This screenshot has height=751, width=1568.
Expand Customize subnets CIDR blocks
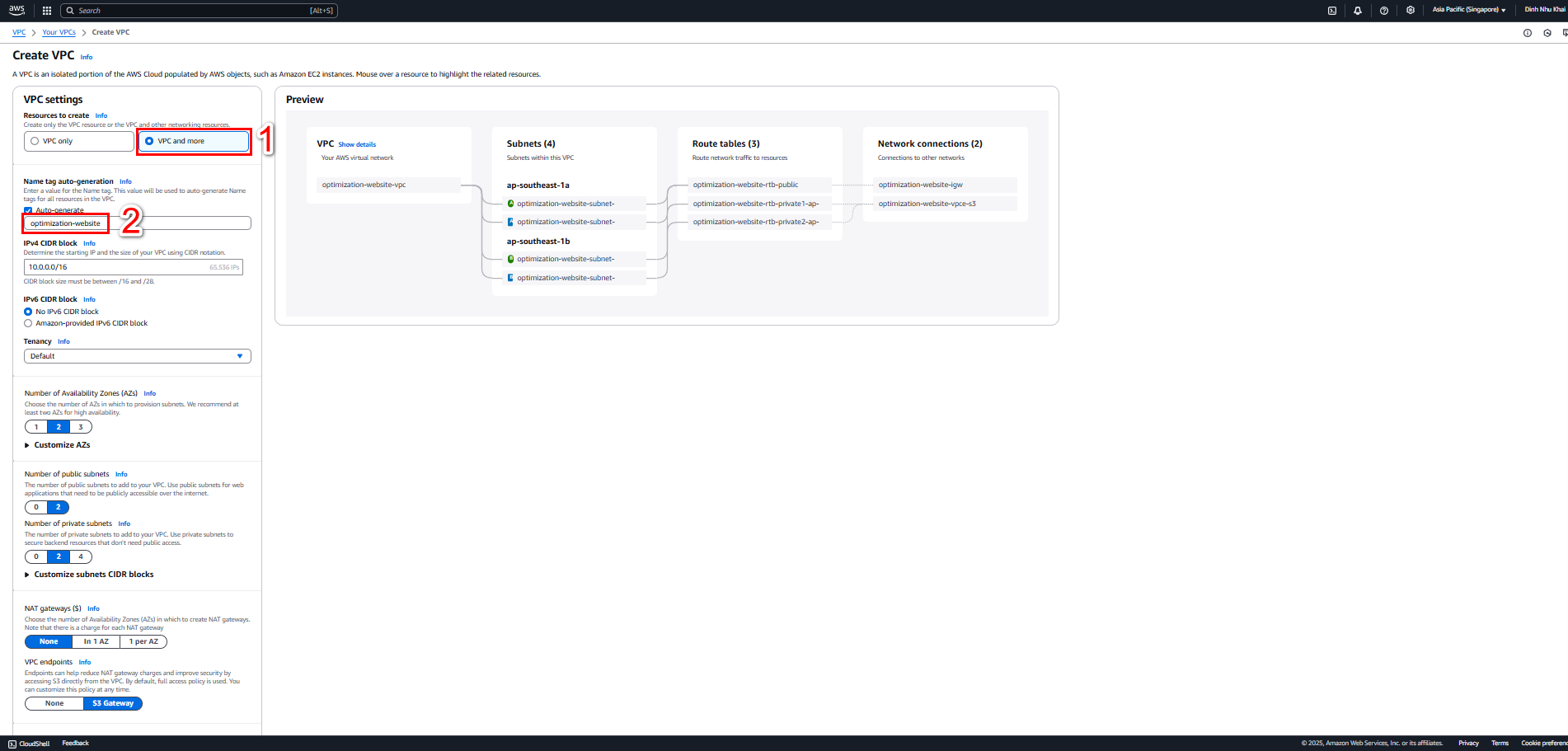click(89, 575)
